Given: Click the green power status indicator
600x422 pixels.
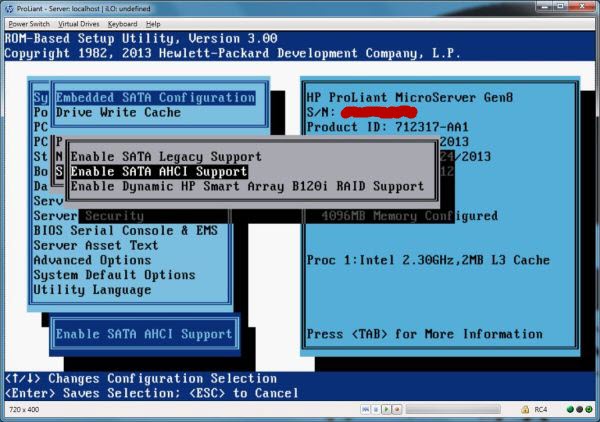Looking at the screenshot, I should click(589, 409).
